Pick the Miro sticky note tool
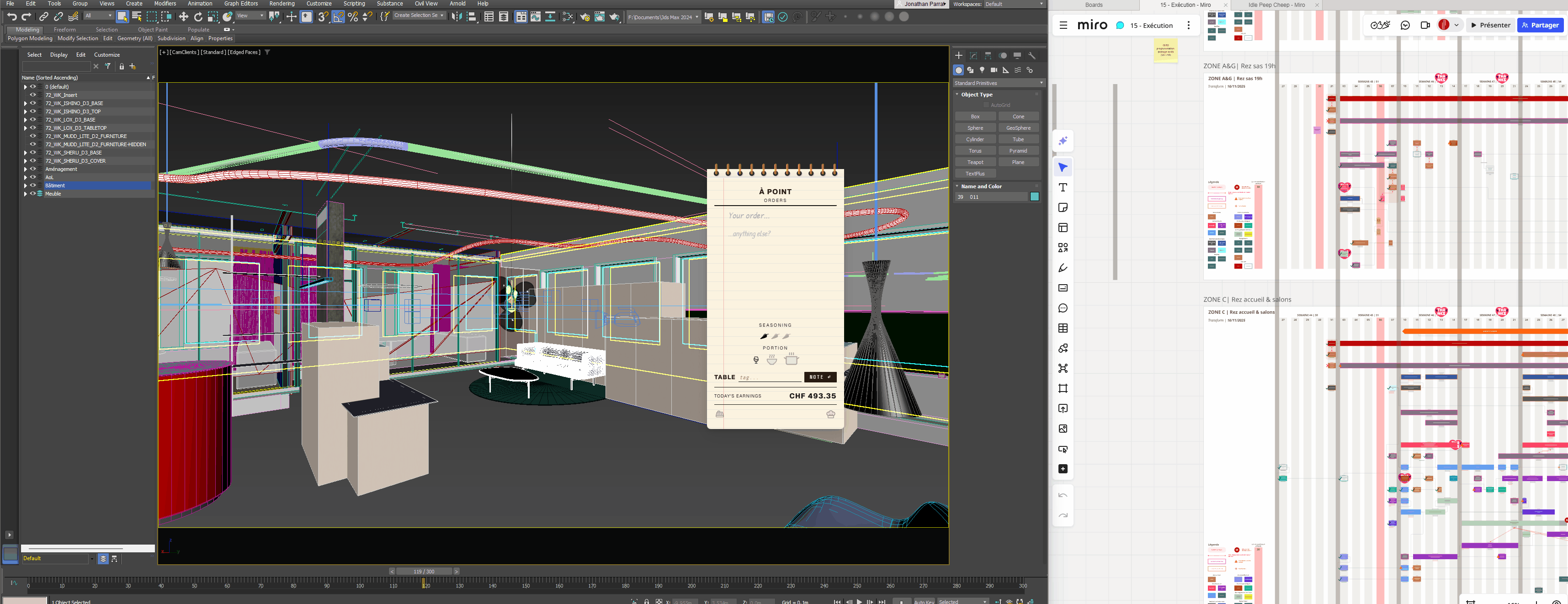 (x=1063, y=207)
